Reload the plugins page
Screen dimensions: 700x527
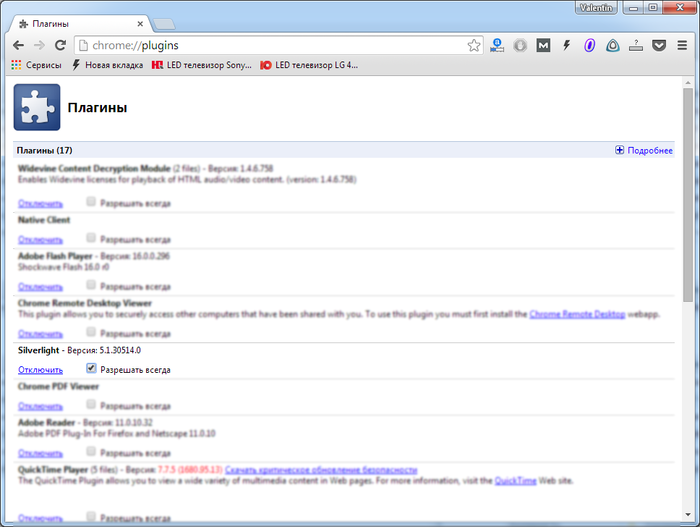(x=60, y=45)
